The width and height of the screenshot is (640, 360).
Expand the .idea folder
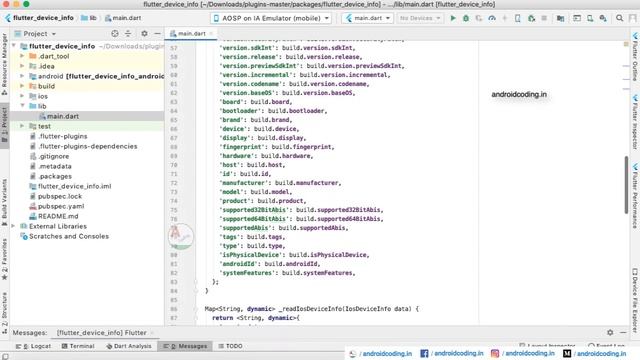[x=22, y=66]
